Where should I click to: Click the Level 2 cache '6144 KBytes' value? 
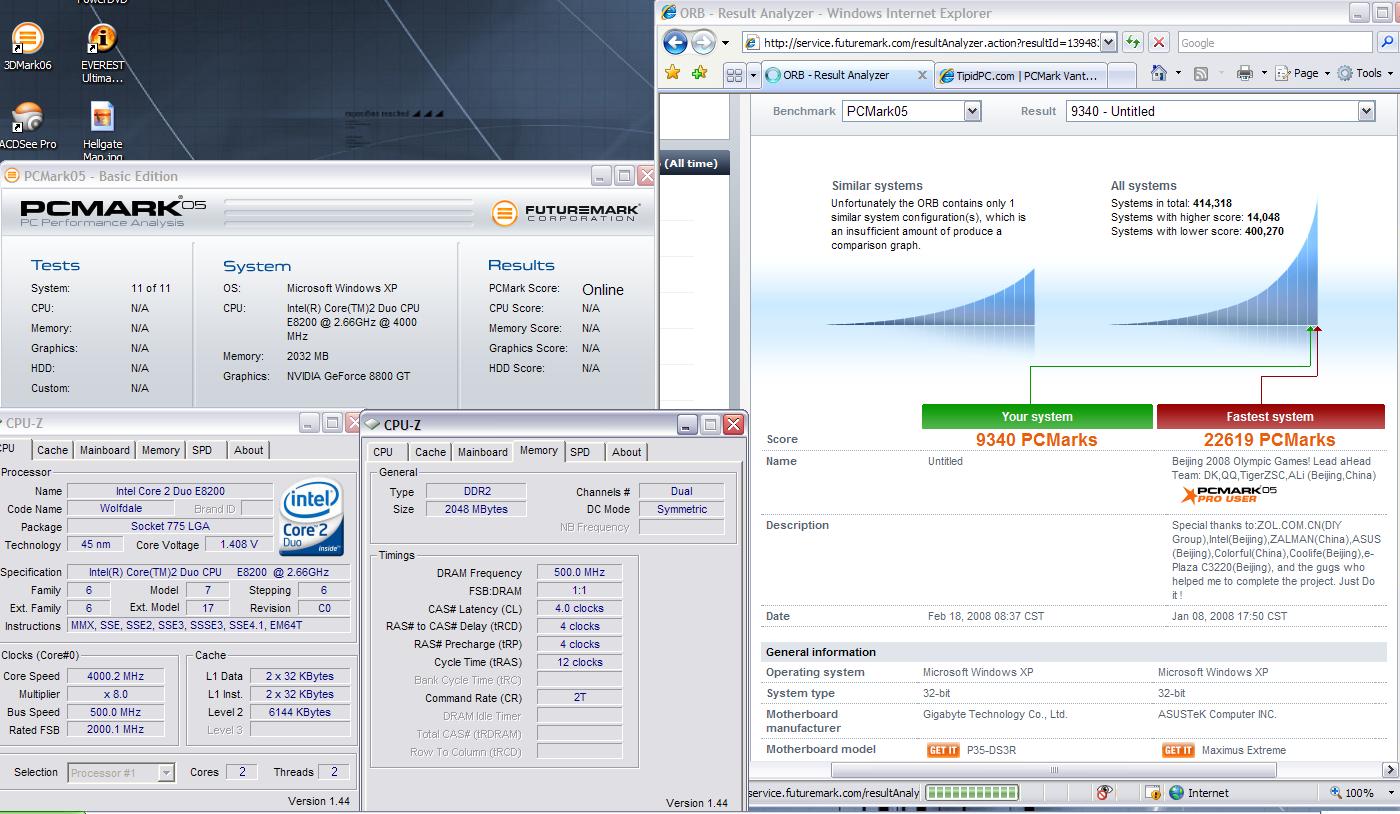pyautogui.click(x=300, y=712)
